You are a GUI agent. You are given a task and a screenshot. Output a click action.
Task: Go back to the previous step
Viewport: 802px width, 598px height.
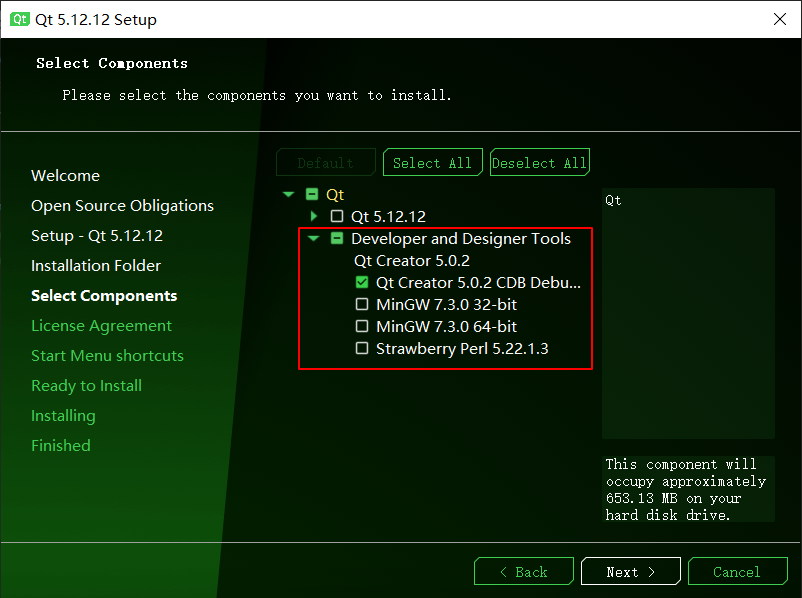point(524,571)
